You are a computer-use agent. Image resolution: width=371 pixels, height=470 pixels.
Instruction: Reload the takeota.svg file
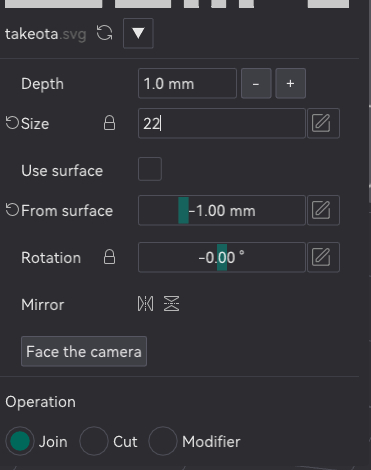pos(105,33)
